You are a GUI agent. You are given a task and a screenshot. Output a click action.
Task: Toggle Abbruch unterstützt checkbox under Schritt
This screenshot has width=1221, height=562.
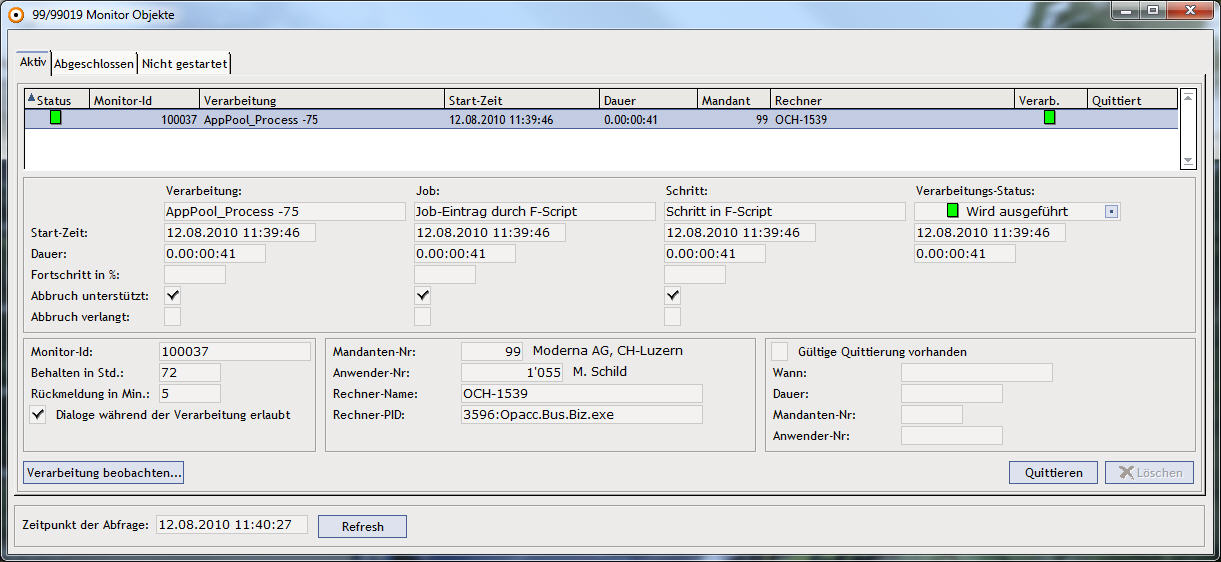pyautogui.click(x=673, y=296)
